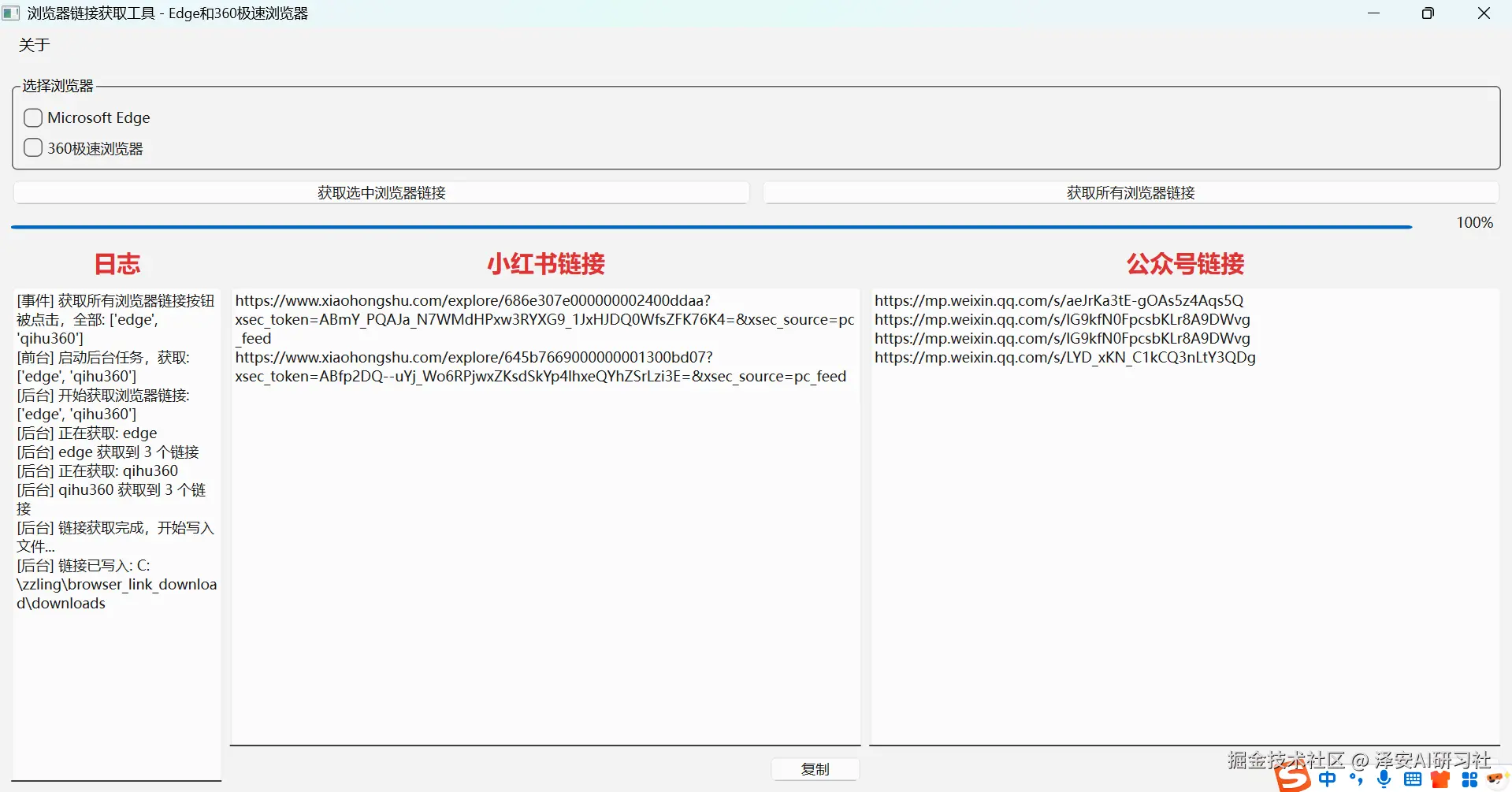Screen dimensions: 1512x792
Task: Click the log line '[后台] 正在获取: edge'
Action: pyautogui.click(x=87, y=433)
